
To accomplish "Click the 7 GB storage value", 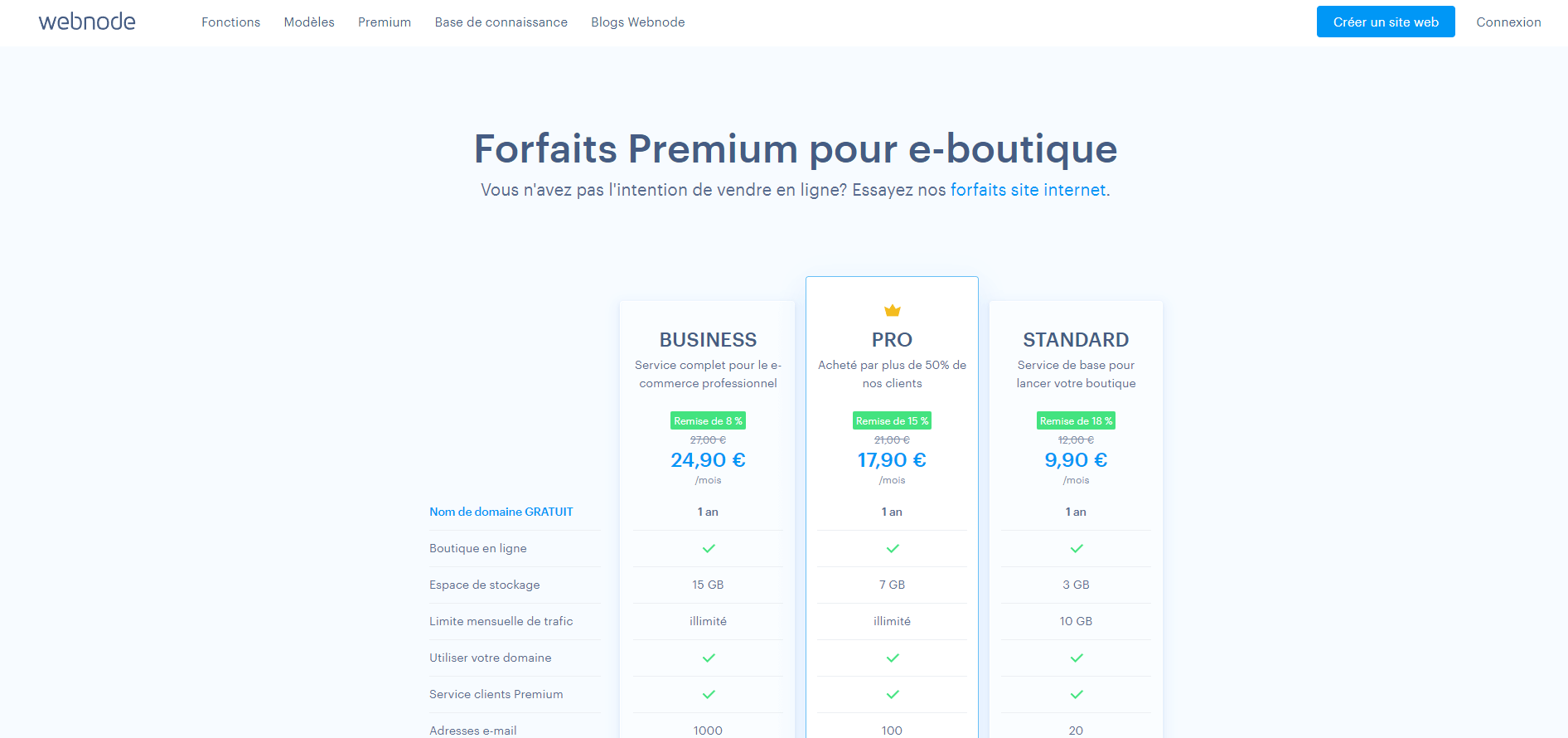I will pyautogui.click(x=892, y=585).
